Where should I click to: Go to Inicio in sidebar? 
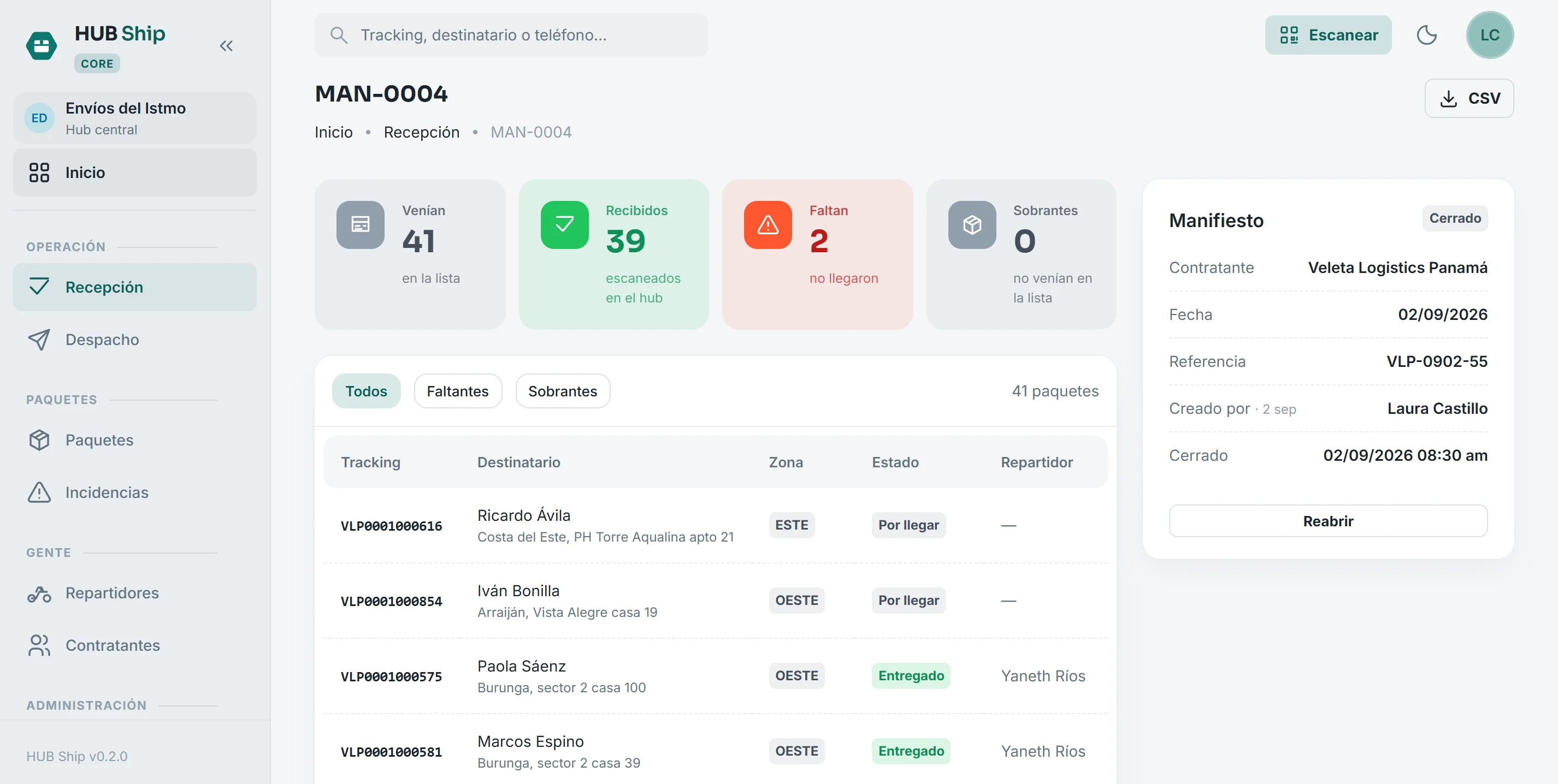pos(135,173)
